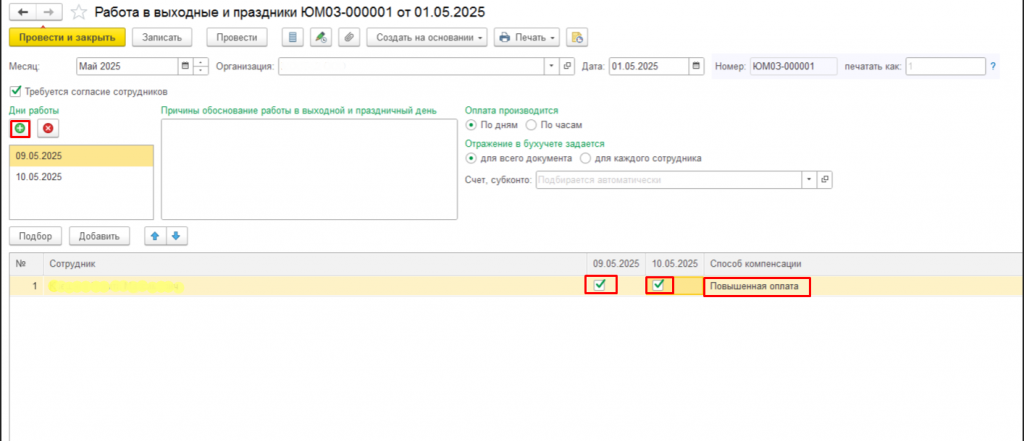Open the Организация record with open icon
Viewport: 1024px width, 441px height.
point(567,66)
